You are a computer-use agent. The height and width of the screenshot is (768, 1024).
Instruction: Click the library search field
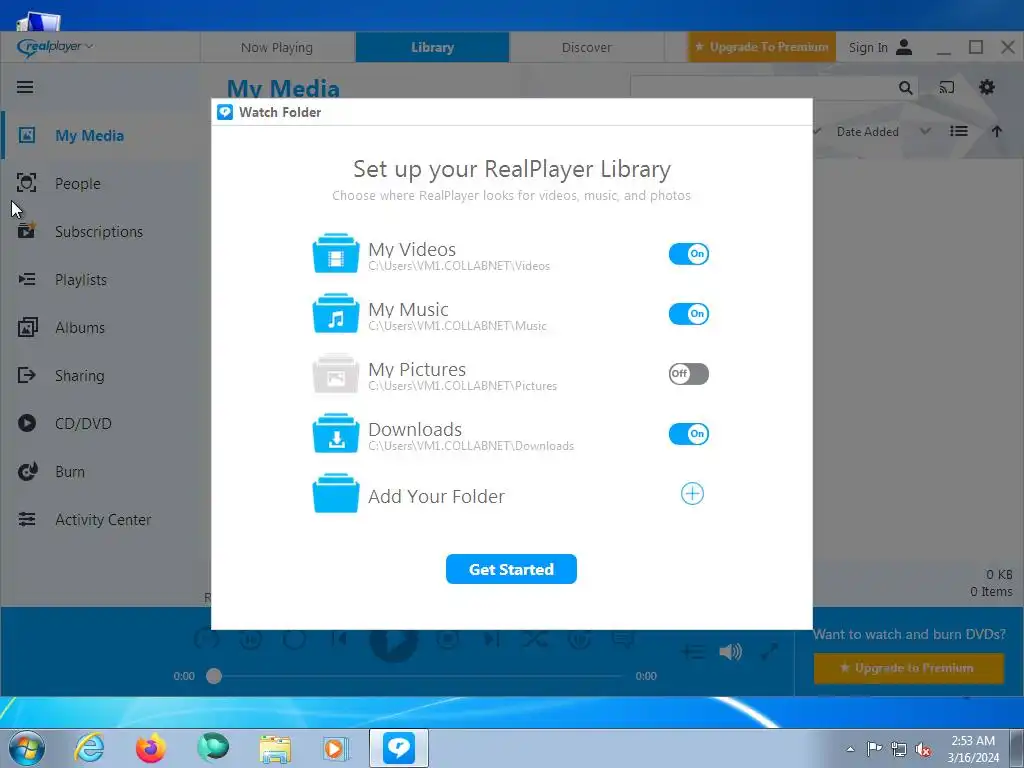(x=764, y=88)
